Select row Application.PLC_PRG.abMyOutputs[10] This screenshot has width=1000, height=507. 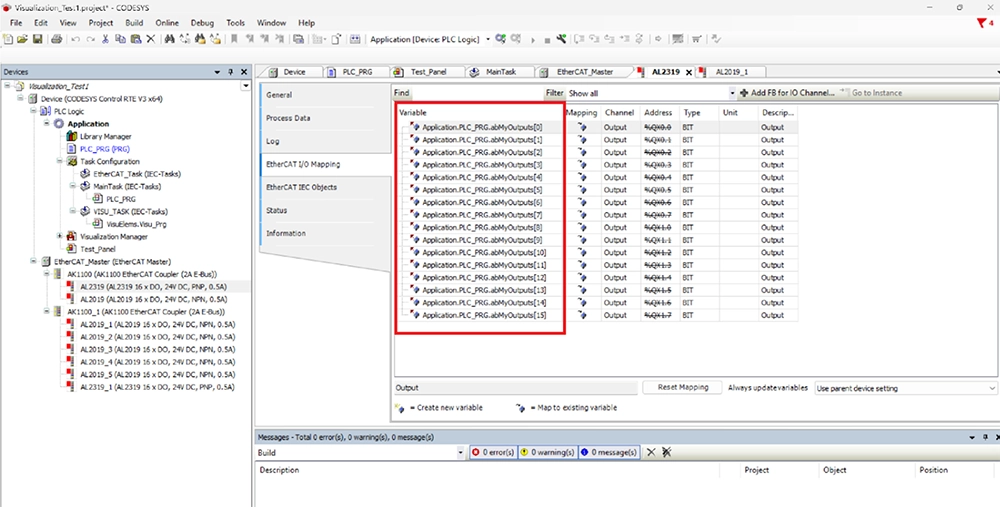(484, 253)
